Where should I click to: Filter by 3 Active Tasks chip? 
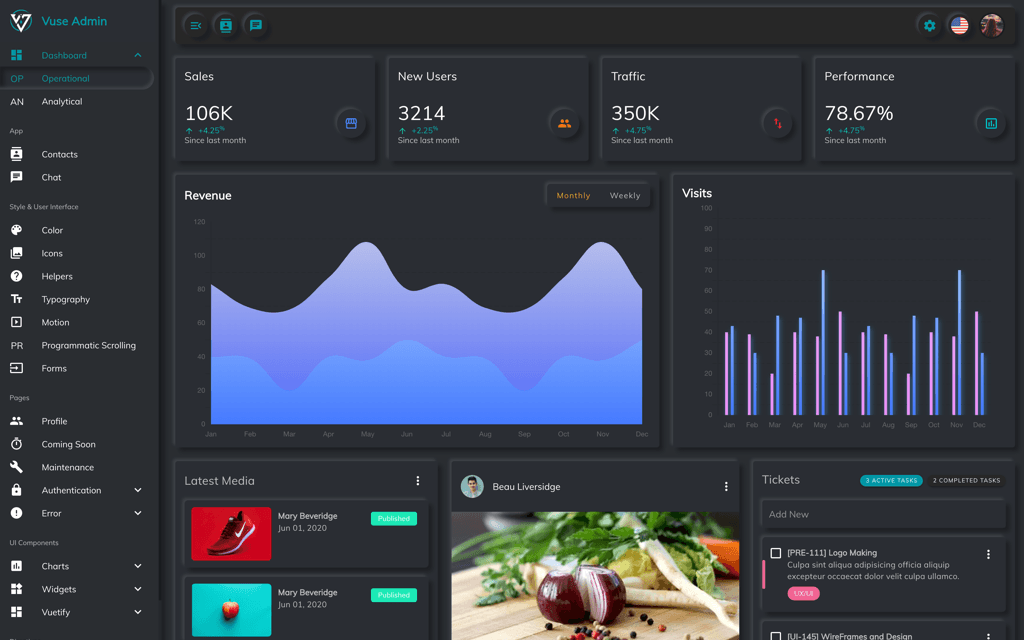(x=891, y=480)
